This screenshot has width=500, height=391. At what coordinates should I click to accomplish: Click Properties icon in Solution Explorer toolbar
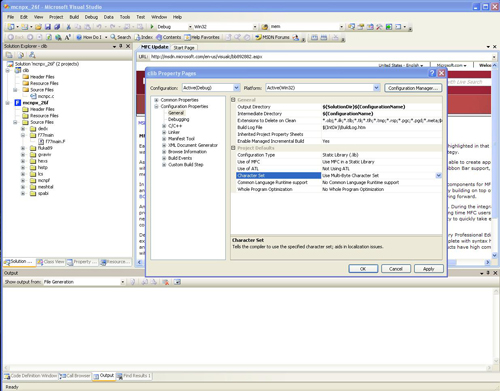pyautogui.click(x=9, y=55)
